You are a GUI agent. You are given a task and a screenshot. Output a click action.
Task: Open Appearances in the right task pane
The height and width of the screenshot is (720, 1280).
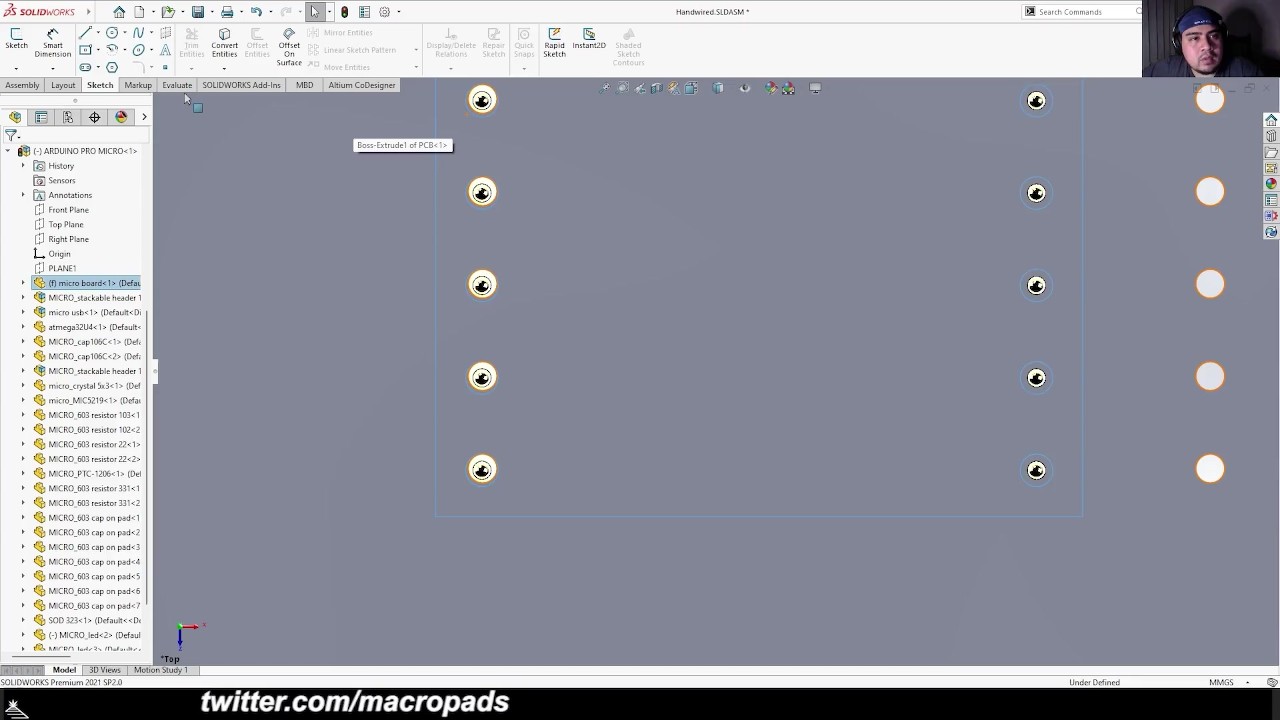(x=1271, y=184)
